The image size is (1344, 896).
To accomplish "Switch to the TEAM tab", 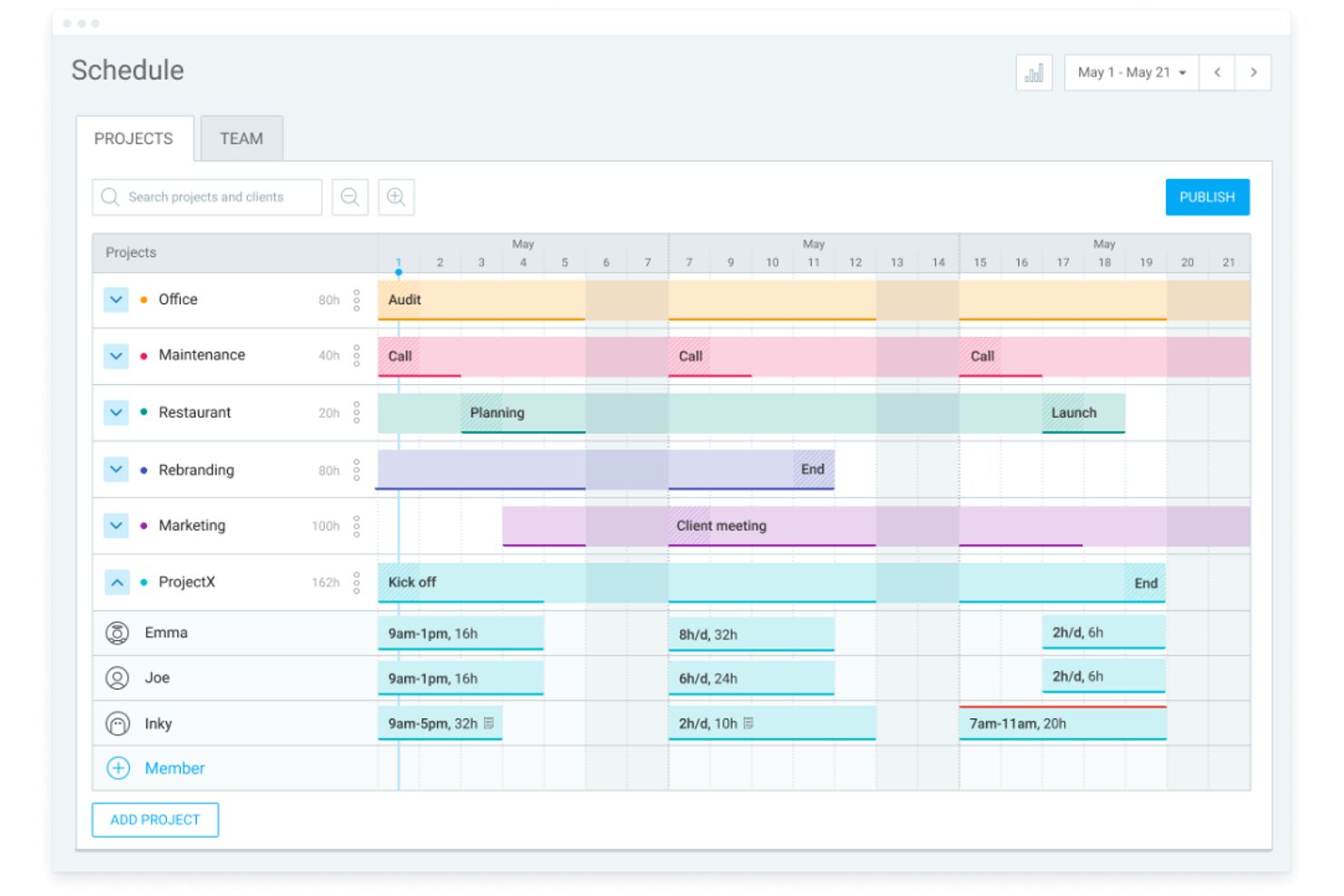I will [x=242, y=139].
